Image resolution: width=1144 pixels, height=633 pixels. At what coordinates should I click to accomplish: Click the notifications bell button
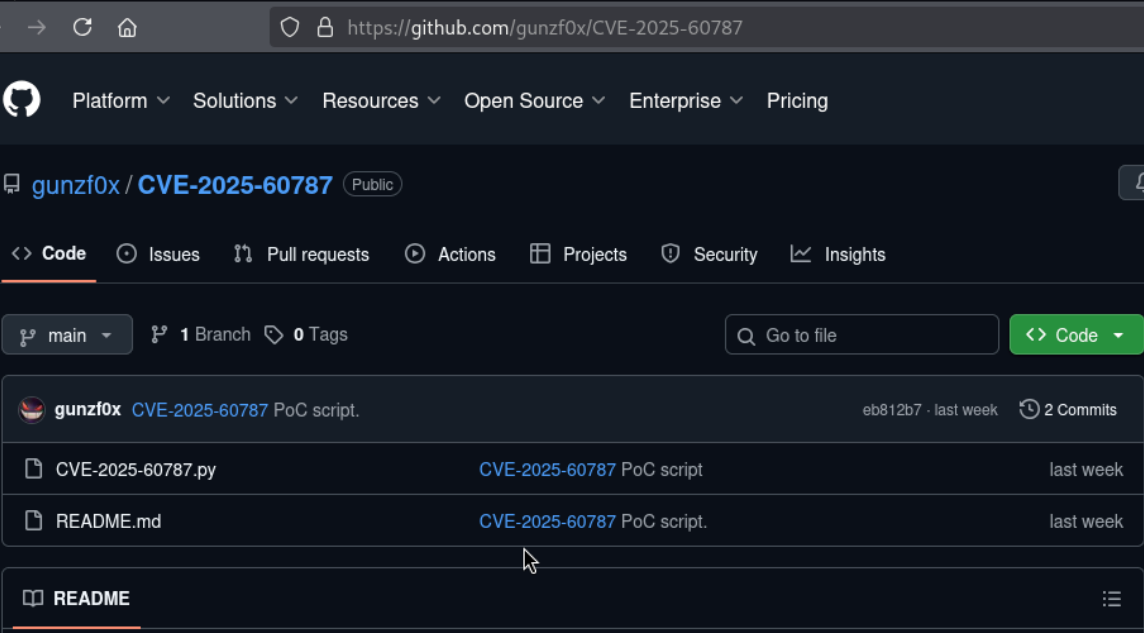coord(1132,182)
